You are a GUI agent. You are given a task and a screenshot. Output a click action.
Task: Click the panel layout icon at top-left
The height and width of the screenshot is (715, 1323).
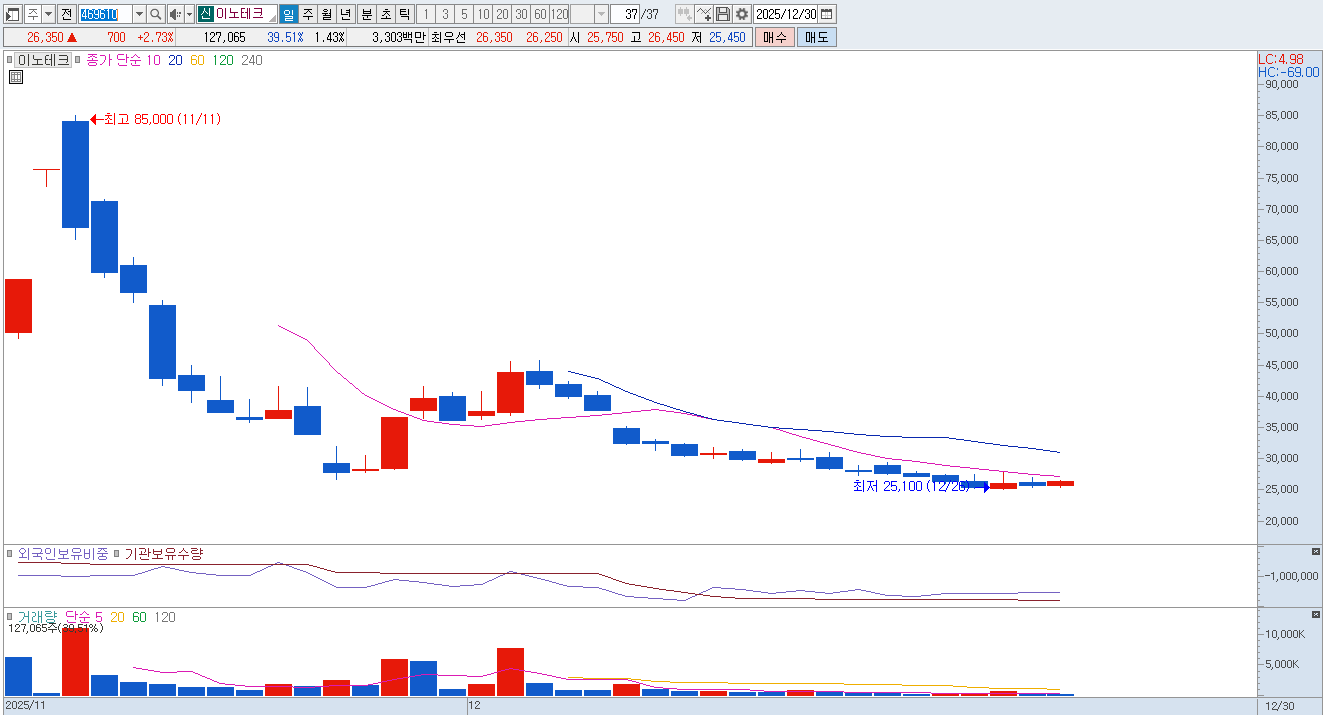(13, 14)
